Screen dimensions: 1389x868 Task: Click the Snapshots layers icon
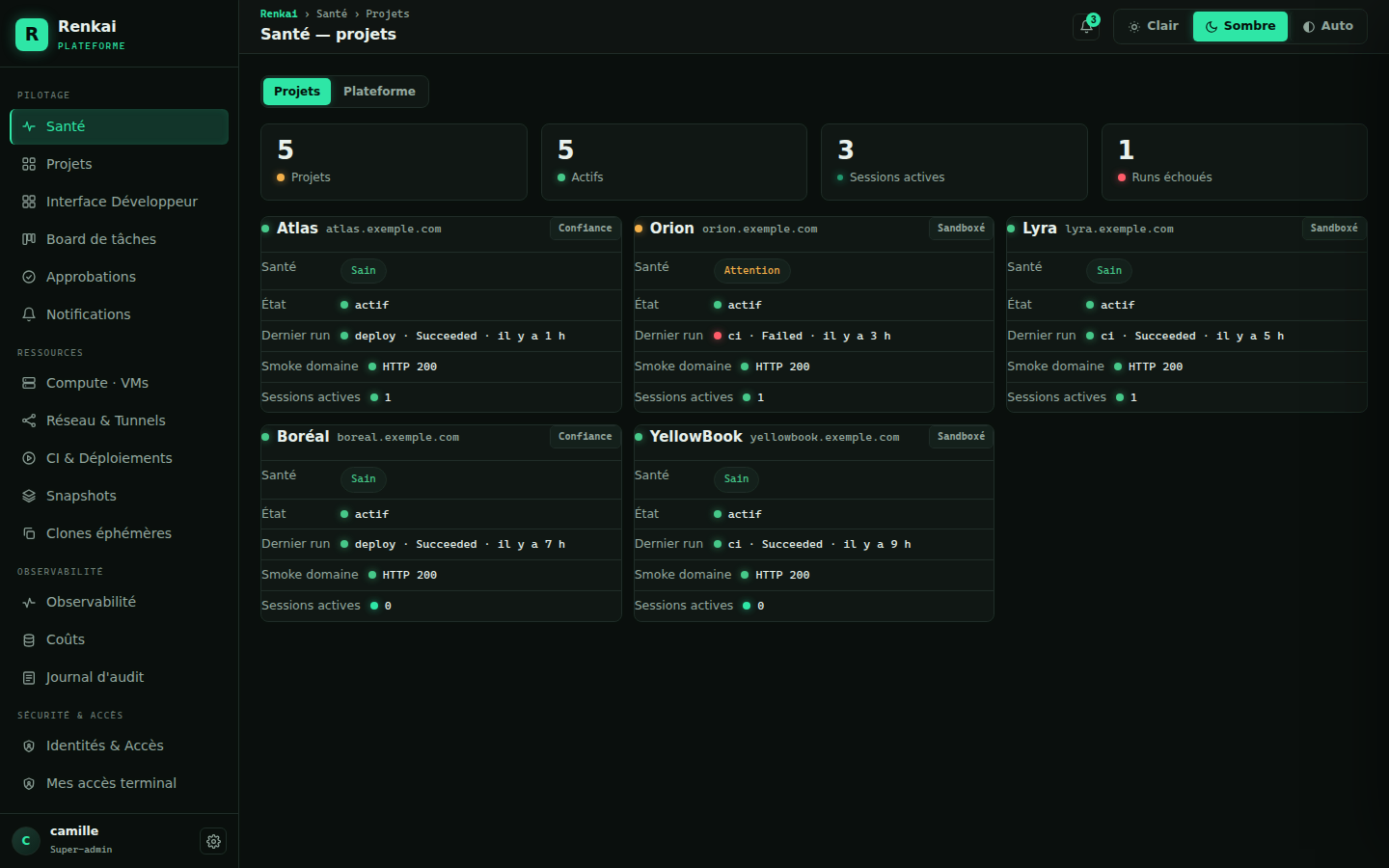[29, 496]
